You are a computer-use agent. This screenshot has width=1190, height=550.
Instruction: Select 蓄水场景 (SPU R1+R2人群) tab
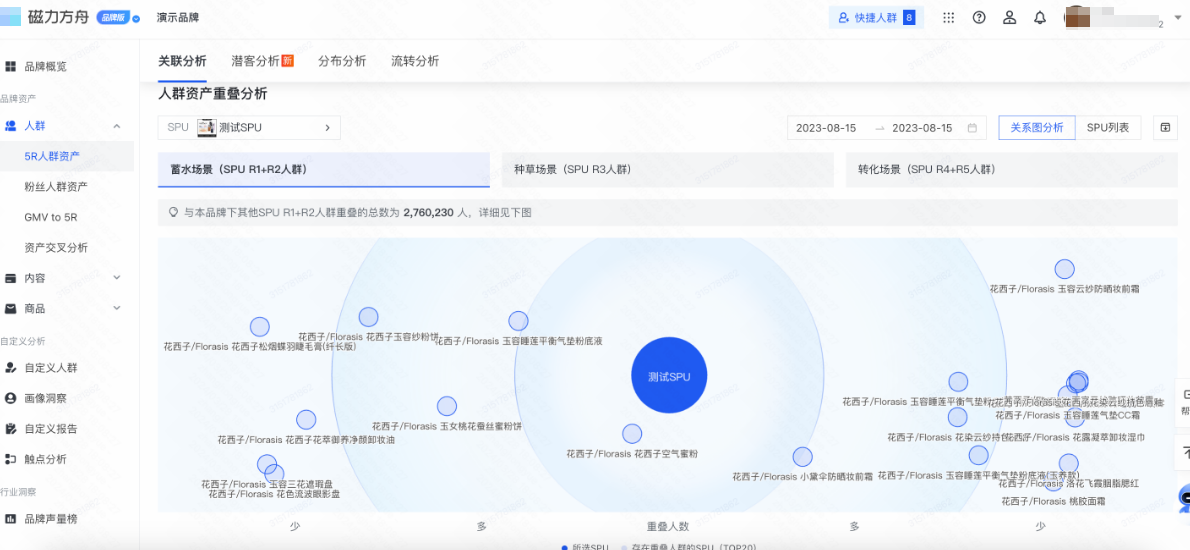pyautogui.click(x=324, y=170)
